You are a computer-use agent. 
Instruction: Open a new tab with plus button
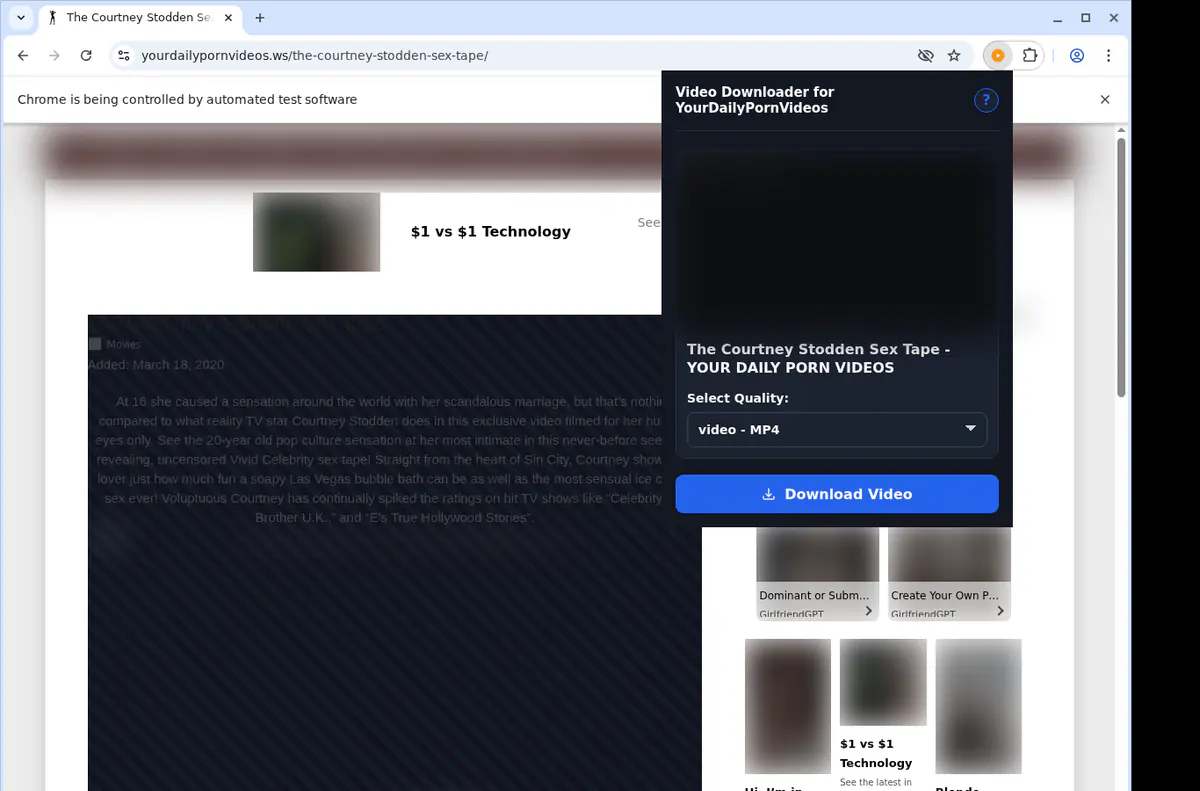click(x=260, y=18)
